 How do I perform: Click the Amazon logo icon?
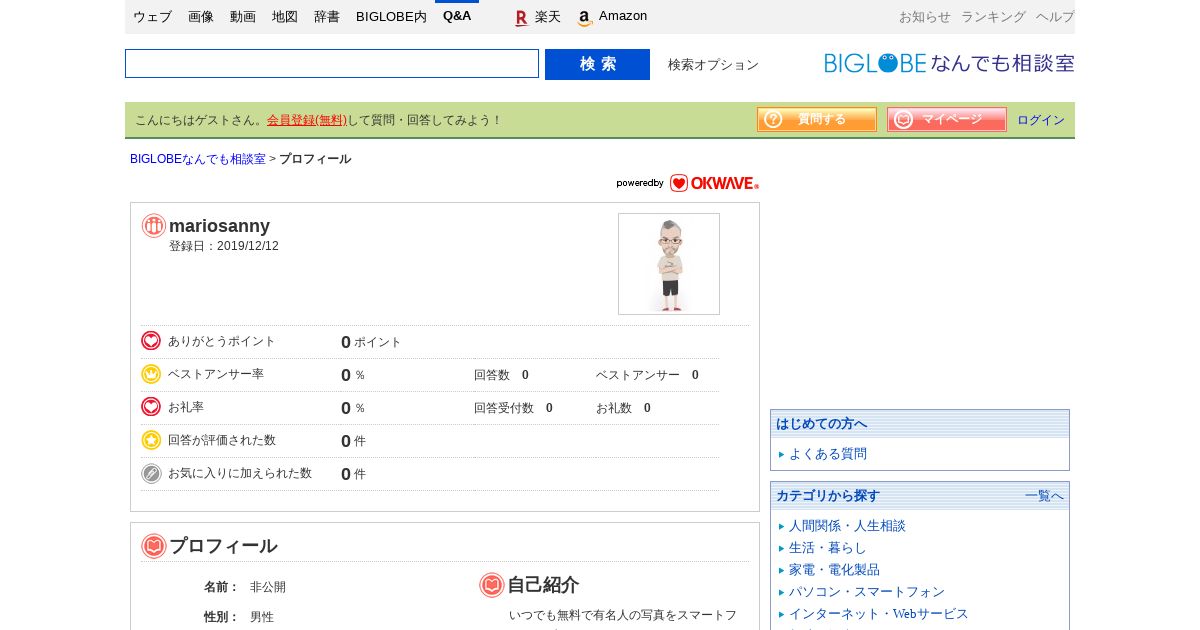click(585, 18)
